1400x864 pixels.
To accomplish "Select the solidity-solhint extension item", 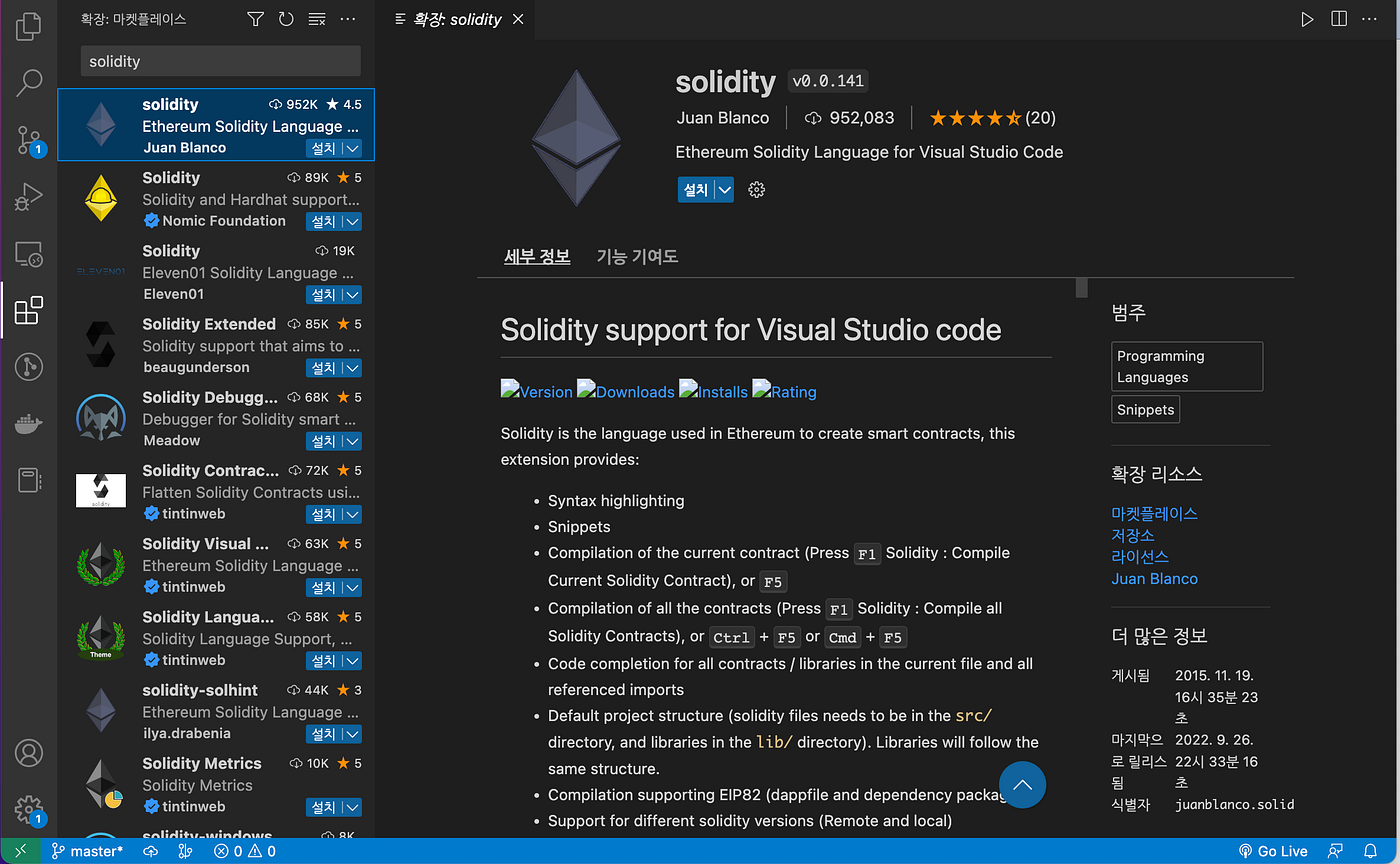I will 216,712.
